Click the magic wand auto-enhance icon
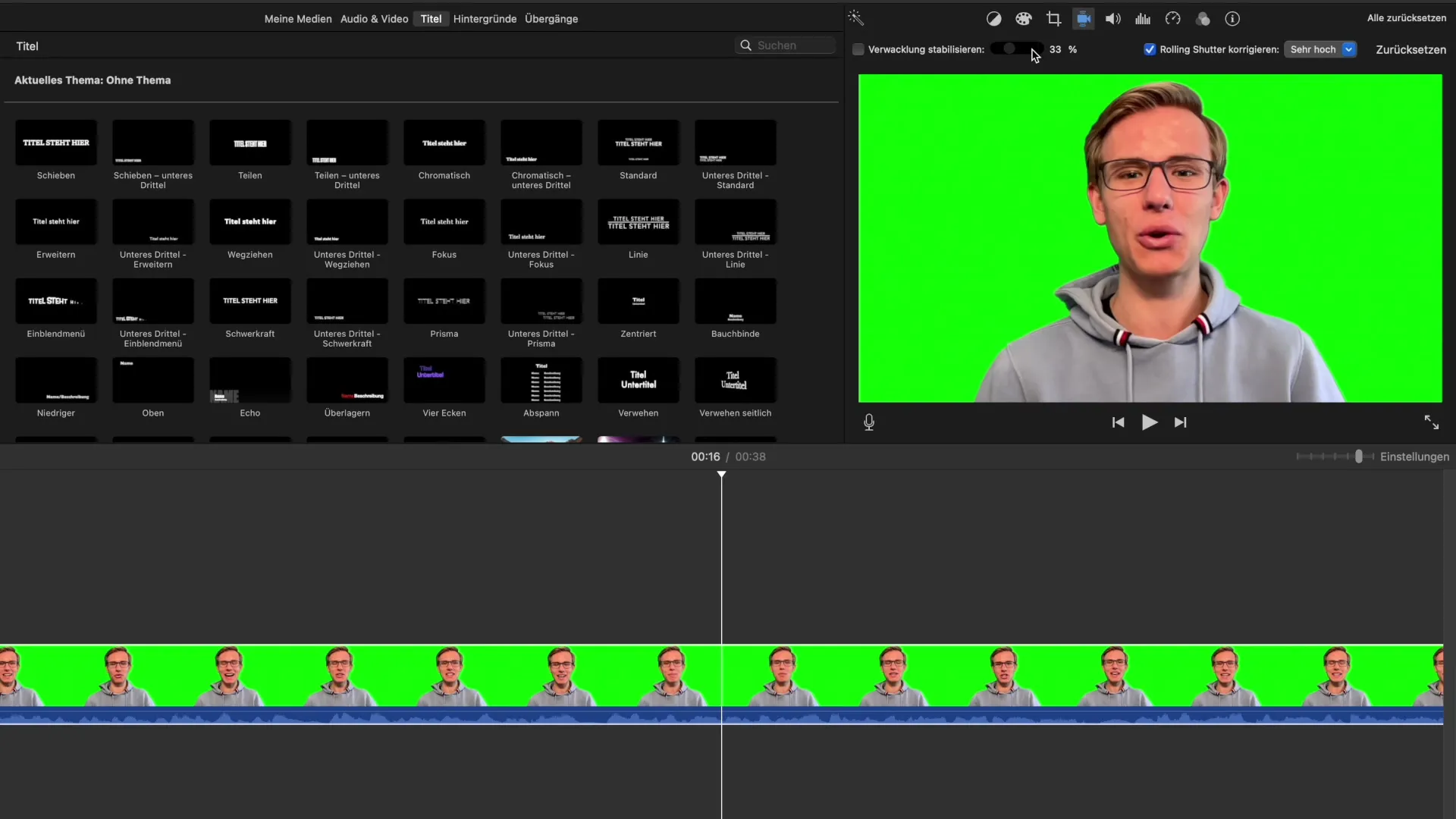Image resolution: width=1456 pixels, height=819 pixels. click(x=856, y=18)
